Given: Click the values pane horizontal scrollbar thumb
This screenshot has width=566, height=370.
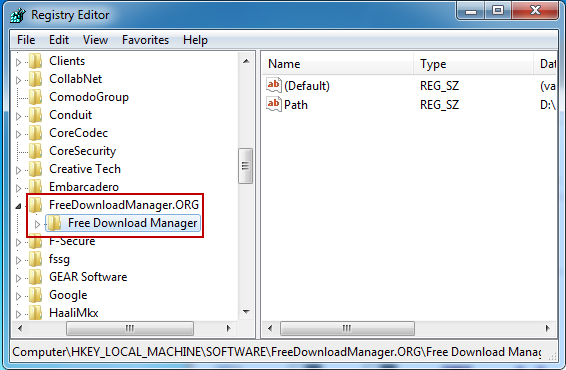Looking at the screenshot, I should [x=347, y=328].
